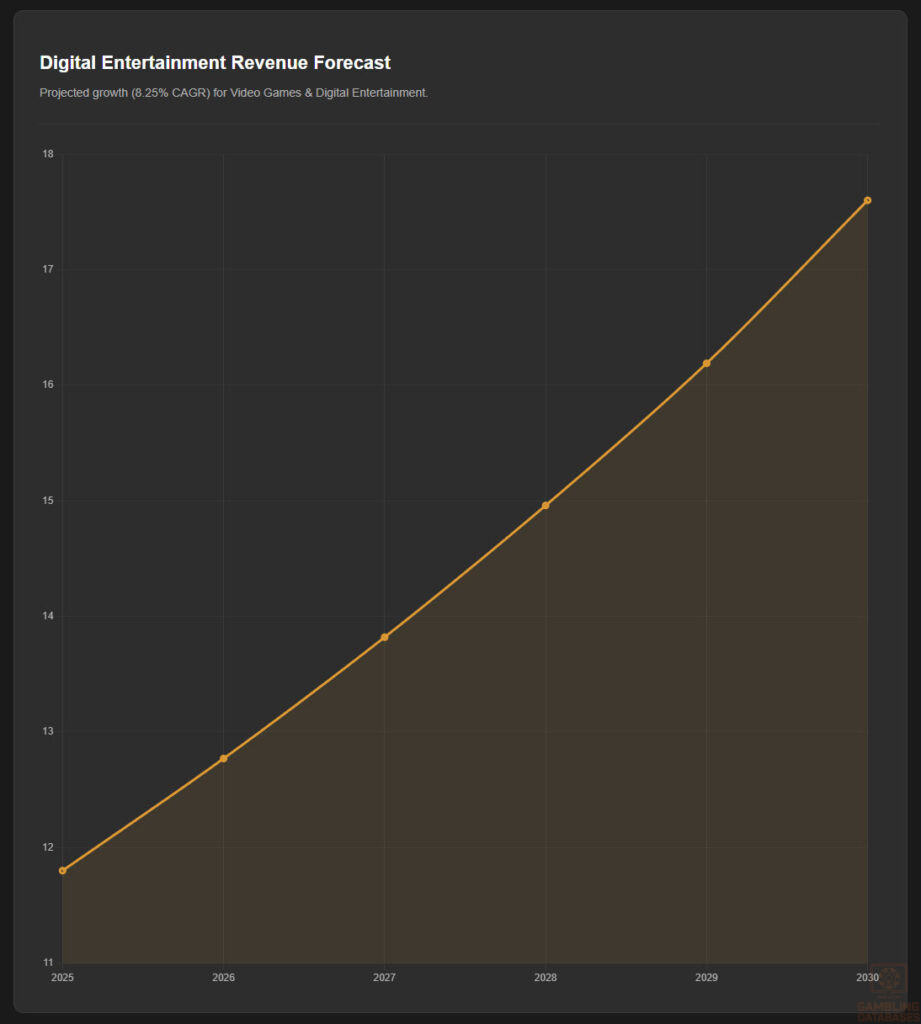Image resolution: width=921 pixels, height=1024 pixels.
Task: Click the 11 y-axis label
Action: click(46, 961)
